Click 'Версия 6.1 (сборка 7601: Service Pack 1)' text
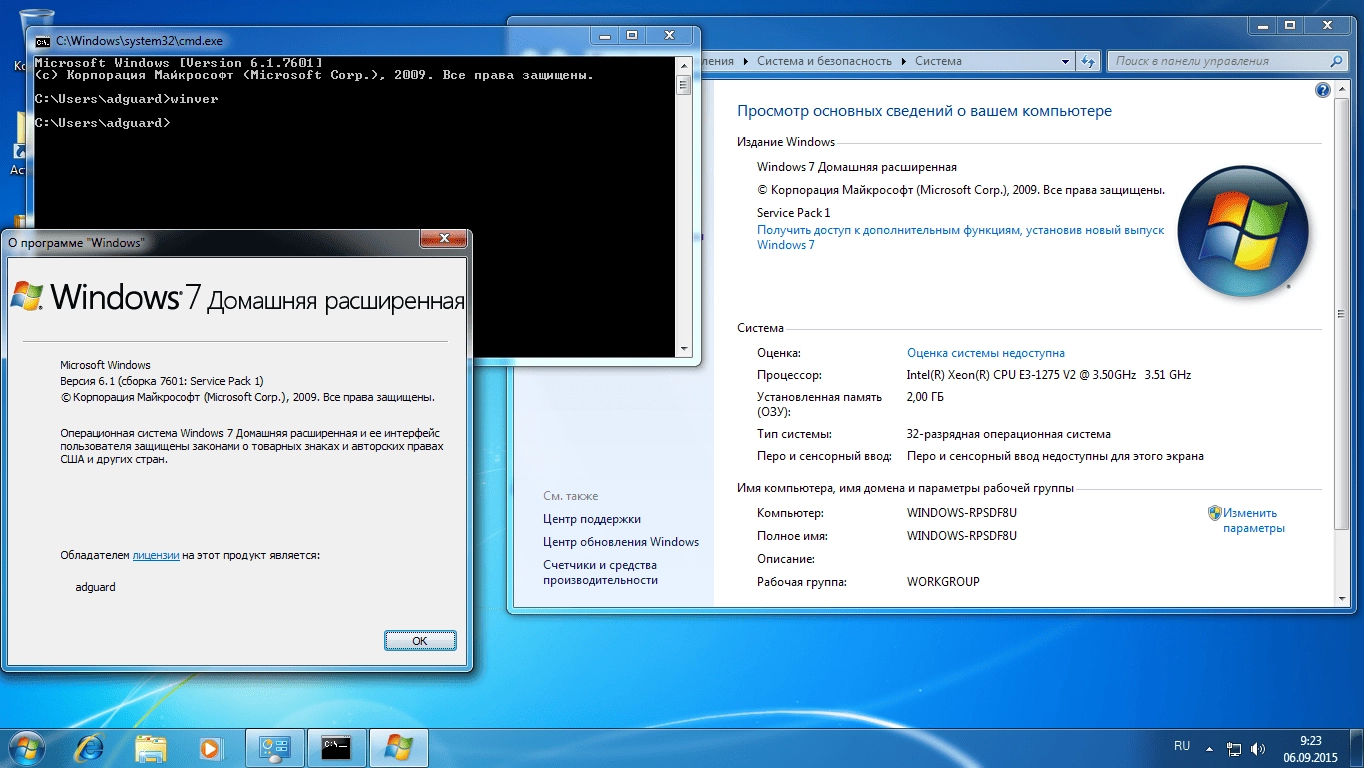1364x768 pixels. pos(162,381)
